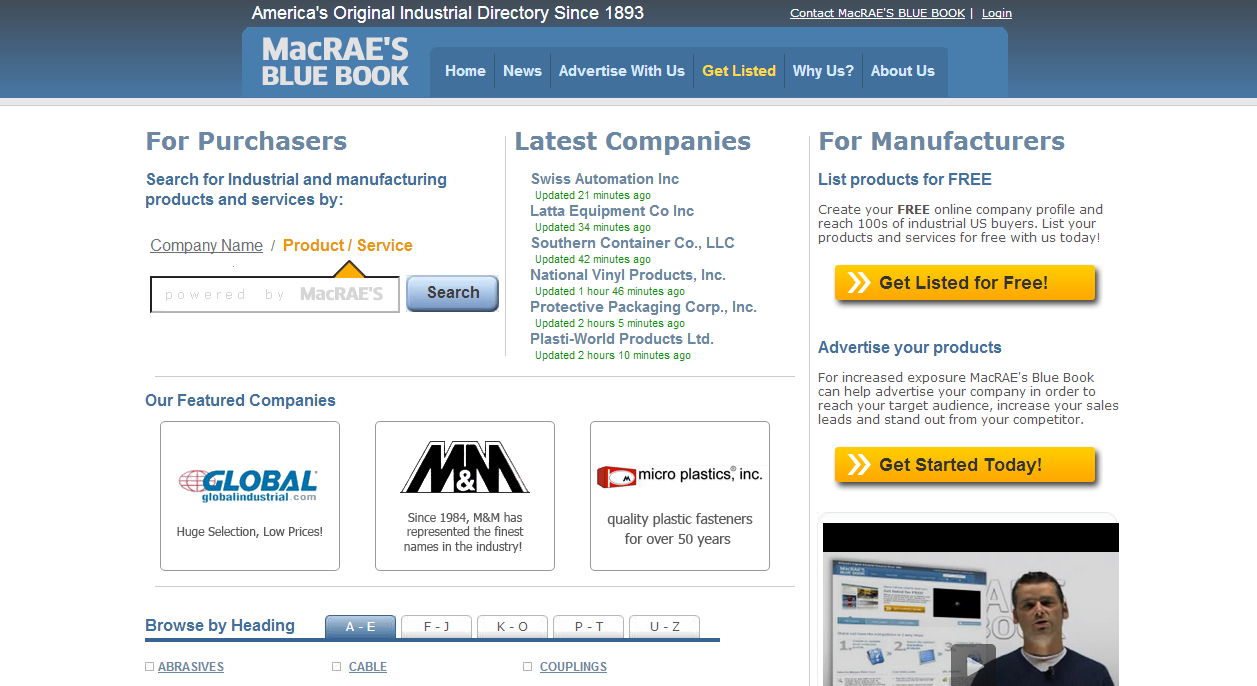Go to the News navigation item
This screenshot has width=1257, height=686.
coord(522,71)
